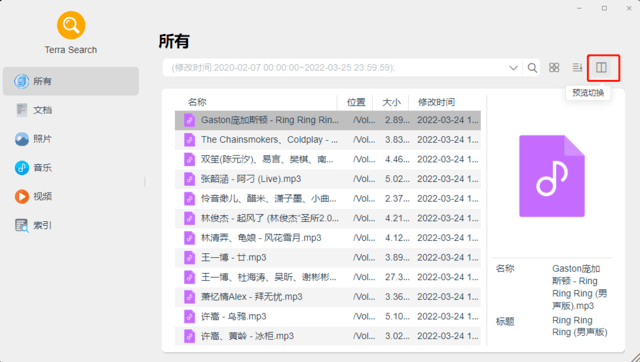Click the sidebar splitter handle
This screenshot has height=362, width=640.
pos(145,182)
